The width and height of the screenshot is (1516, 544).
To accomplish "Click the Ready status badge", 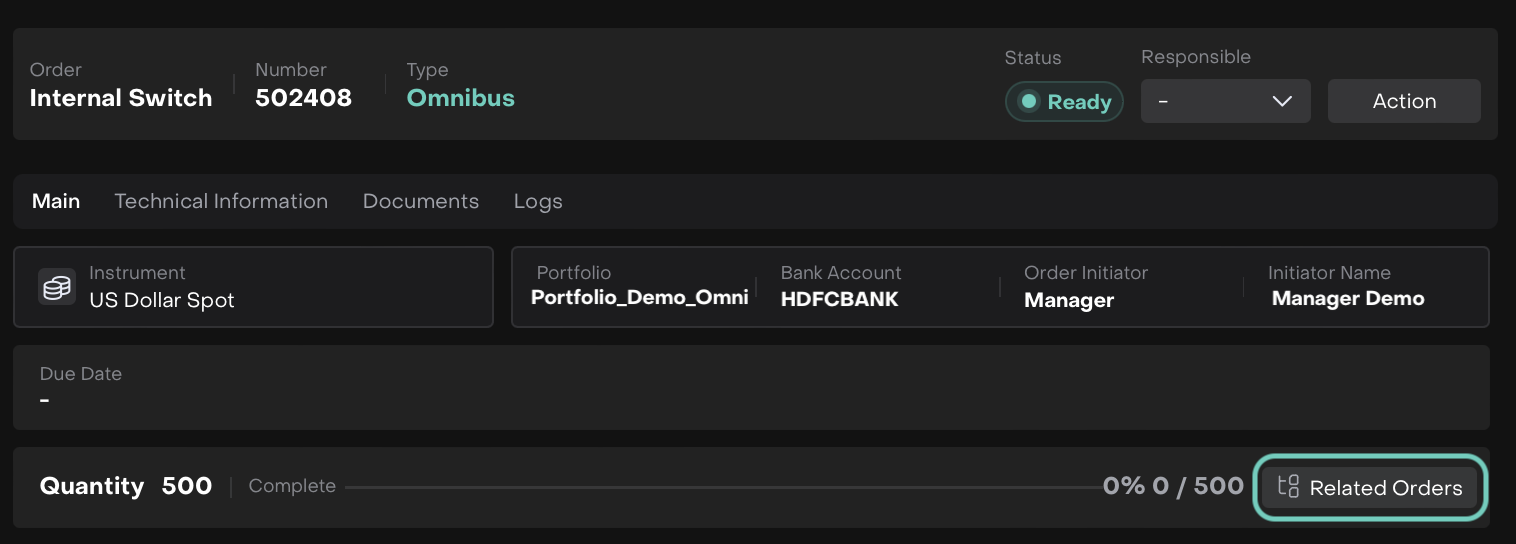I will (1064, 102).
